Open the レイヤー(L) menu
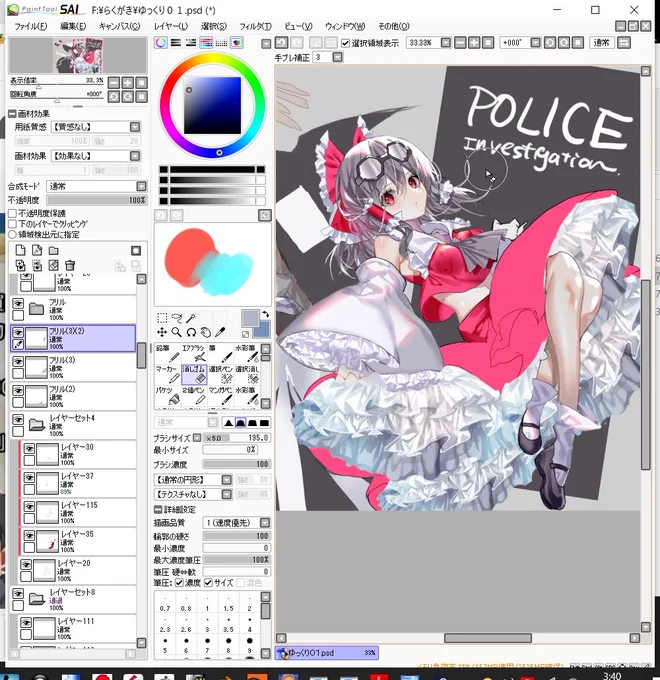 (x=171, y=26)
